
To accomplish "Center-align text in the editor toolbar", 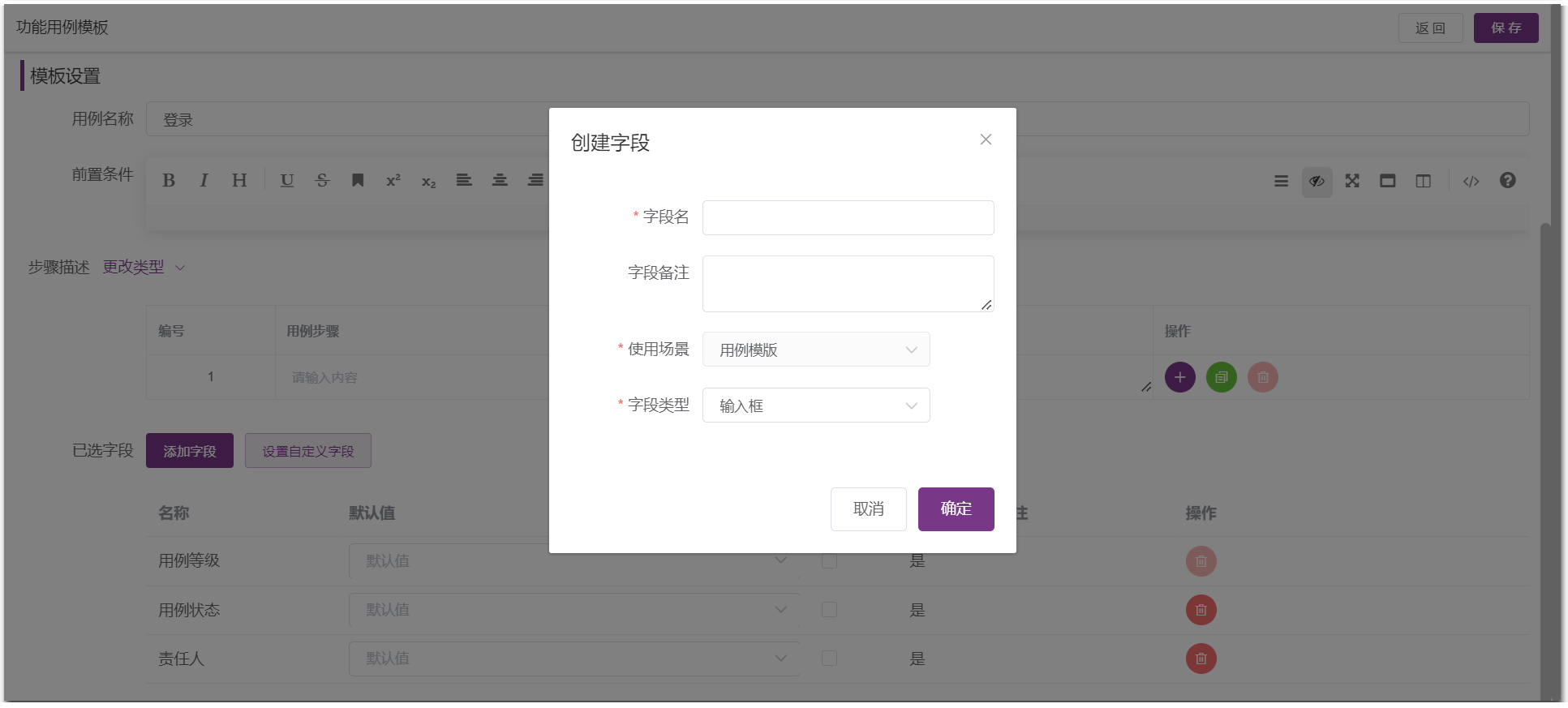I will pyautogui.click(x=500, y=180).
